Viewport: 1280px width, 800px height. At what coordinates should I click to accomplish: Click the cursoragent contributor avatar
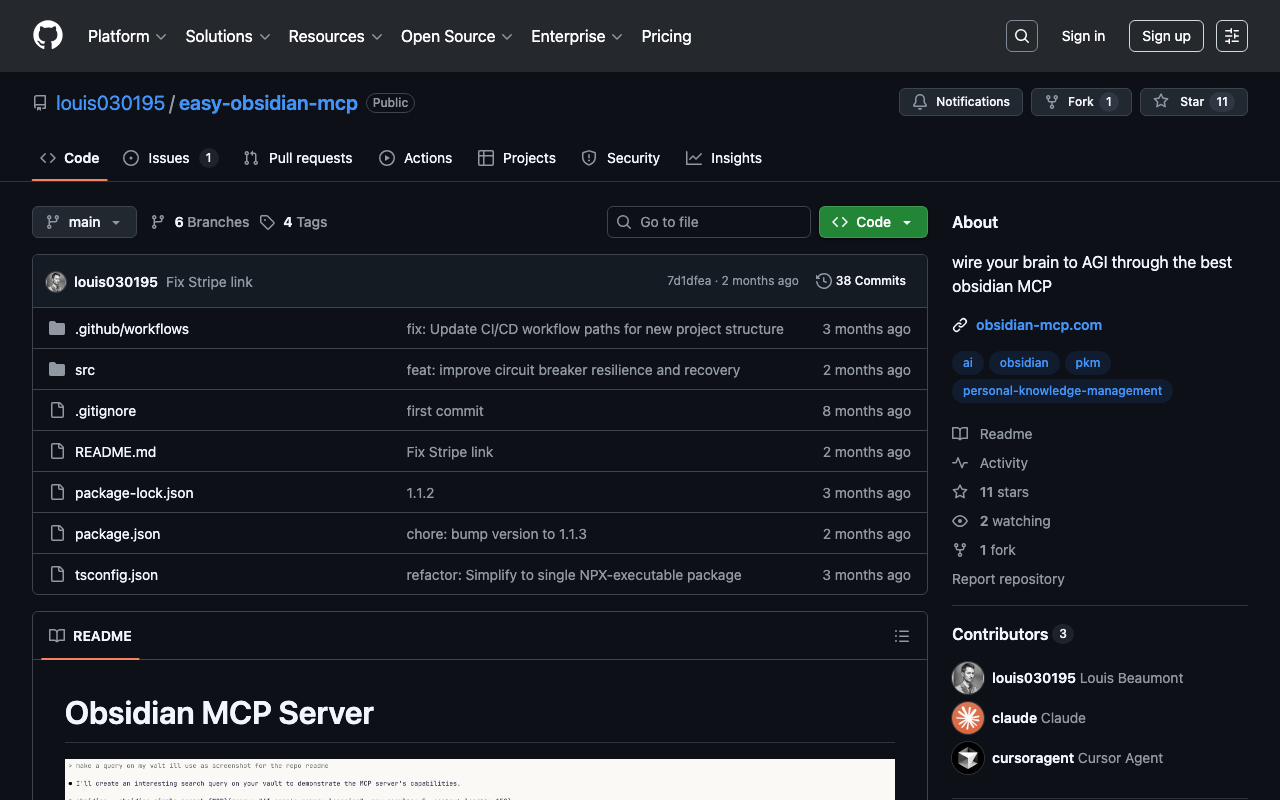(967, 758)
